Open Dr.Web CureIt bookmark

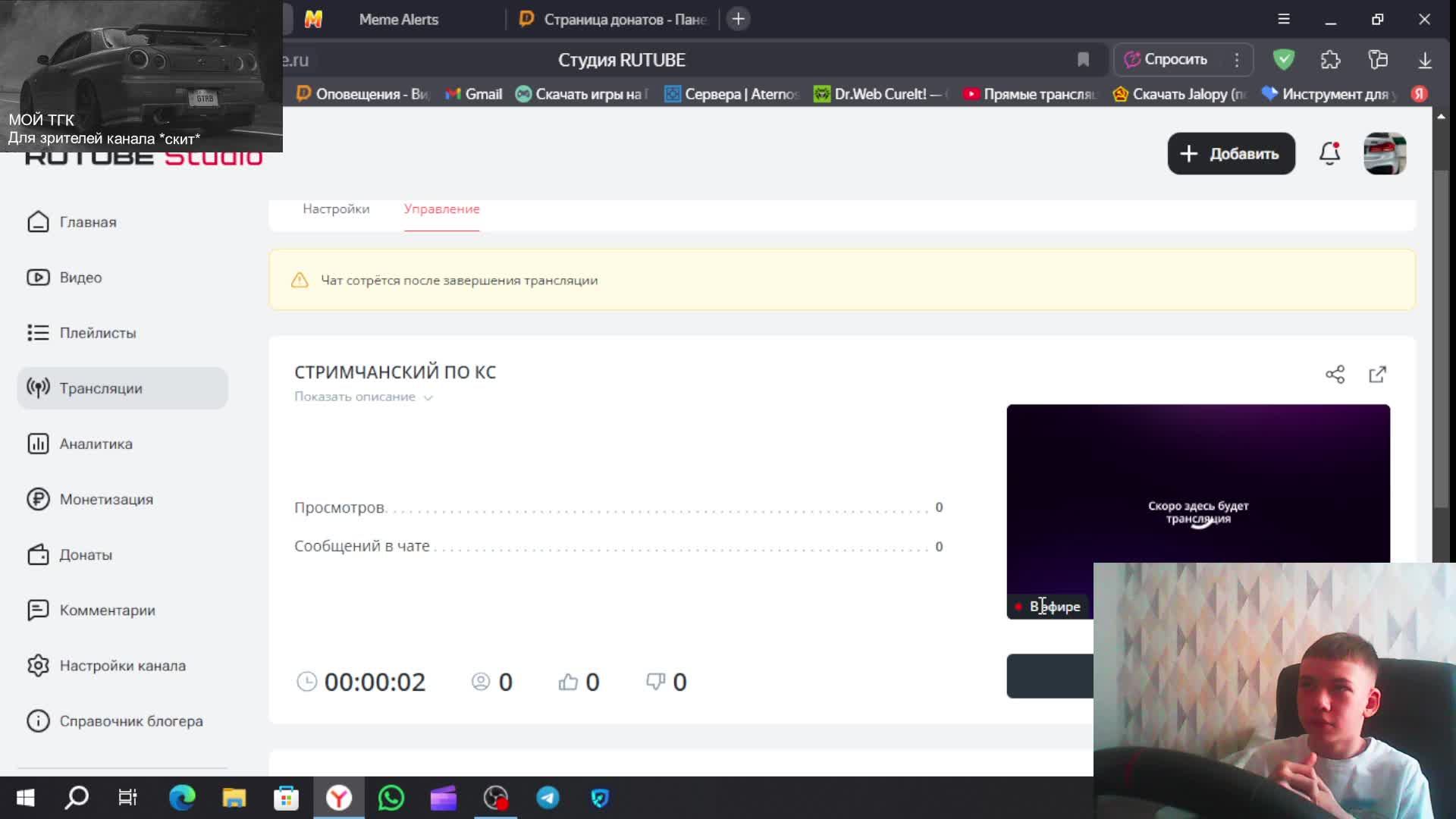tap(881, 94)
